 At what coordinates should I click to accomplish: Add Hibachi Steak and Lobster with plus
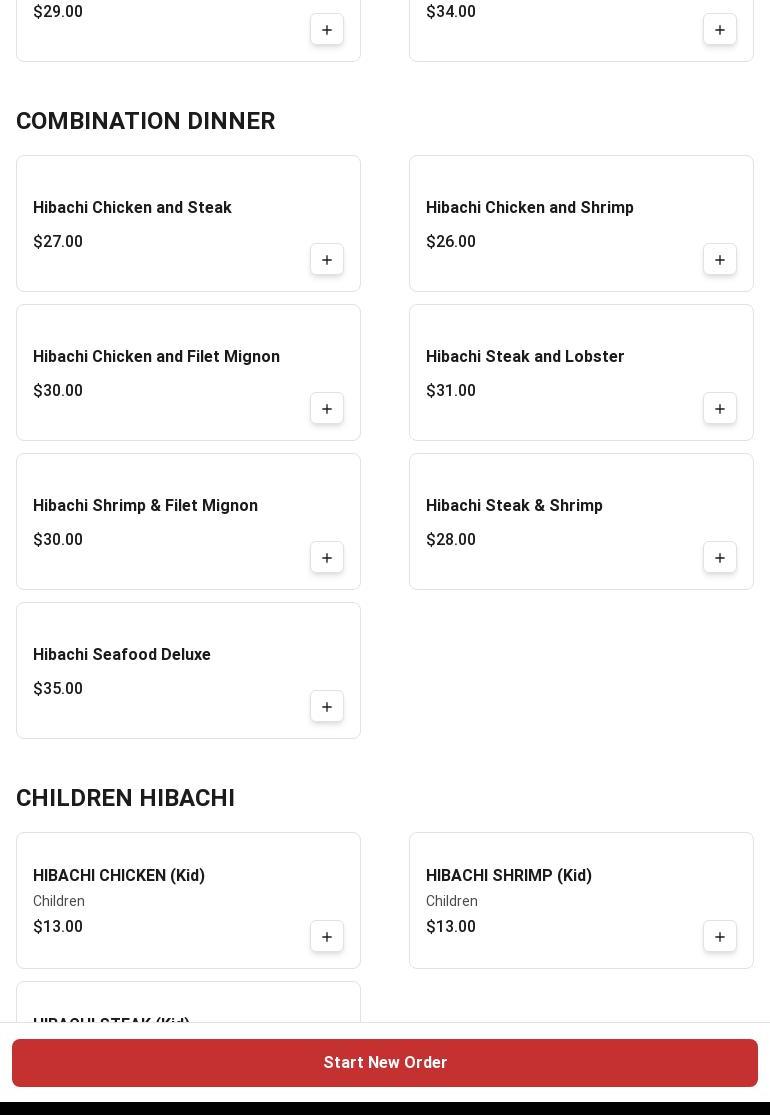[x=720, y=409]
